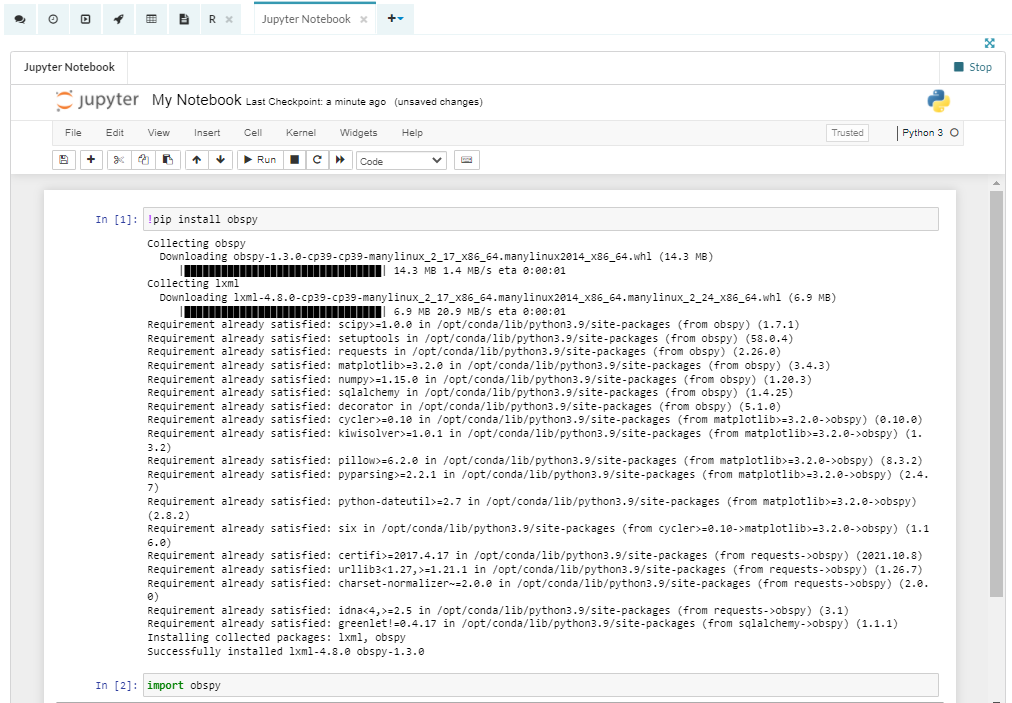Image resolution: width=1012 pixels, height=703 pixels.
Task: Move selected cell up with arrow
Action: pyautogui.click(x=197, y=160)
